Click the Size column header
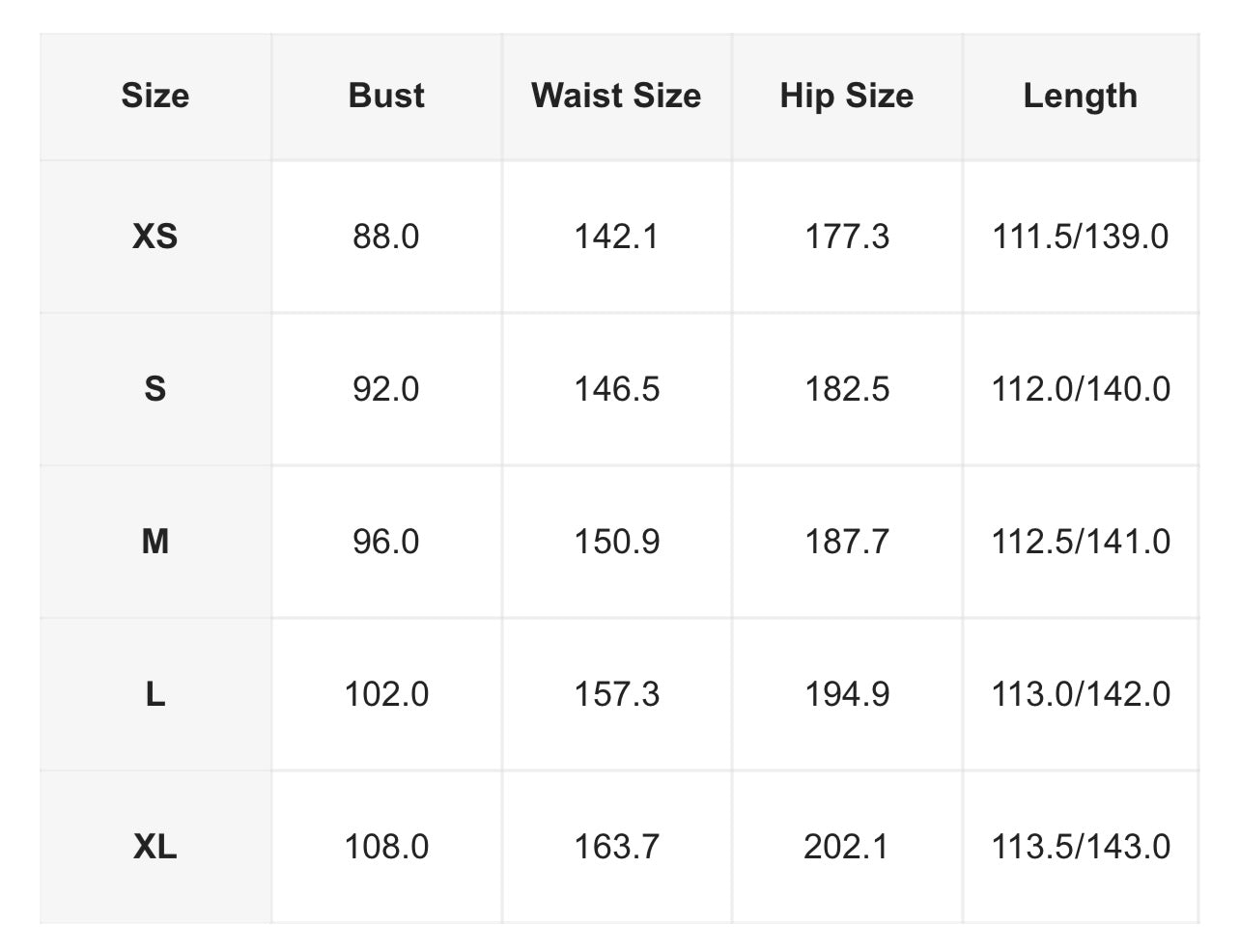This screenshot has height=952, width=1240. pyautogui.click(x=155, y=96)
